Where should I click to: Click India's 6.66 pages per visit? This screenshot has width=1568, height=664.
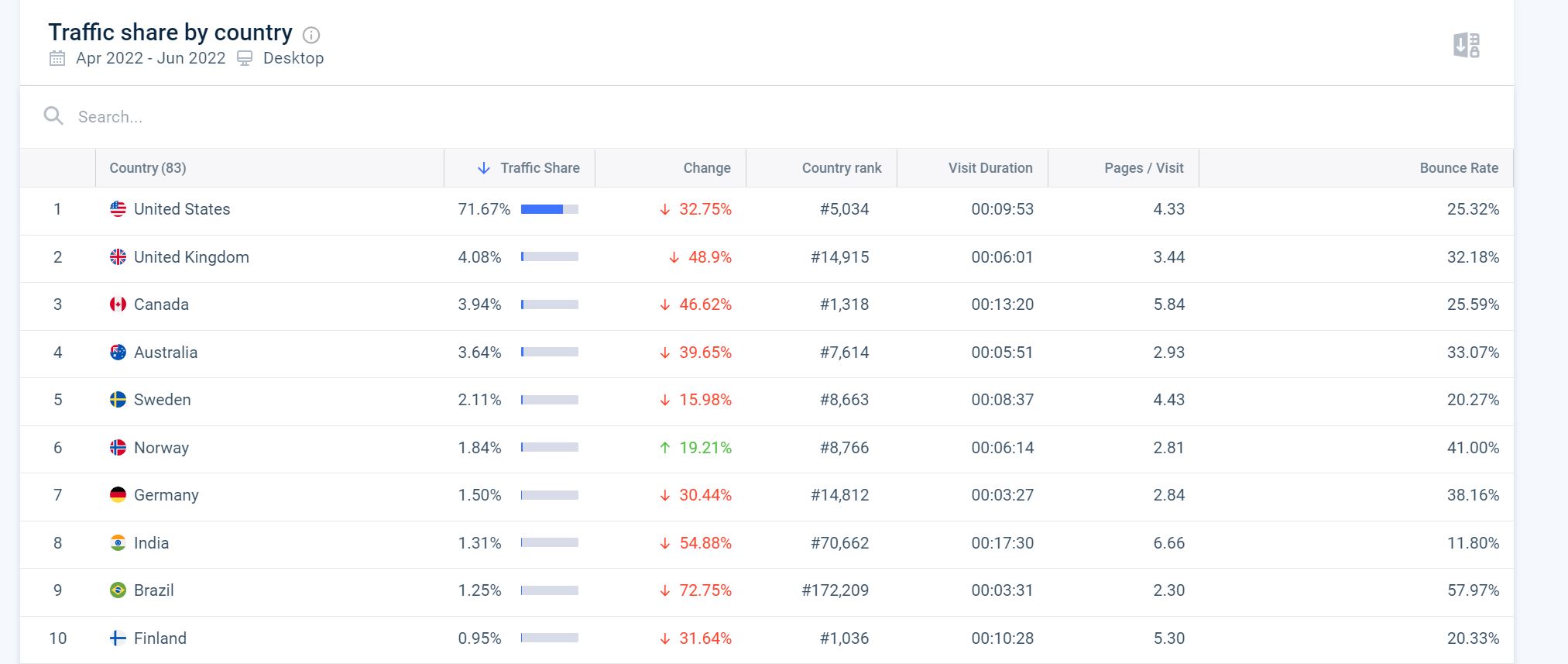1169,543
